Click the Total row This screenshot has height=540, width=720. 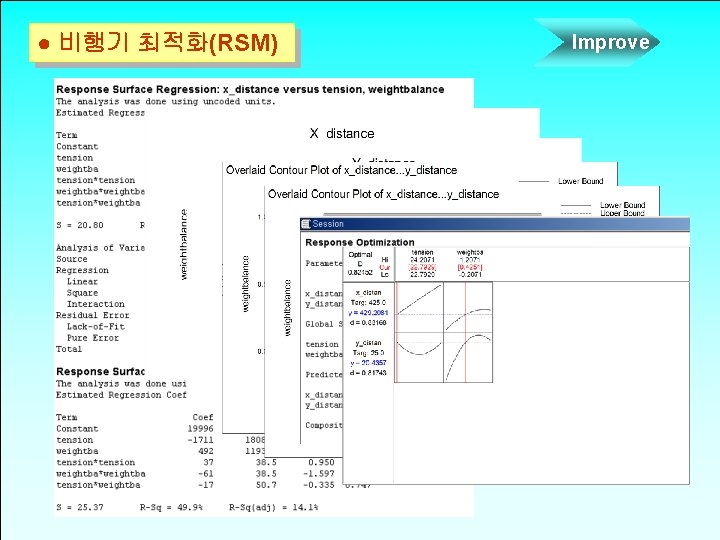click(x=69, y=349)
